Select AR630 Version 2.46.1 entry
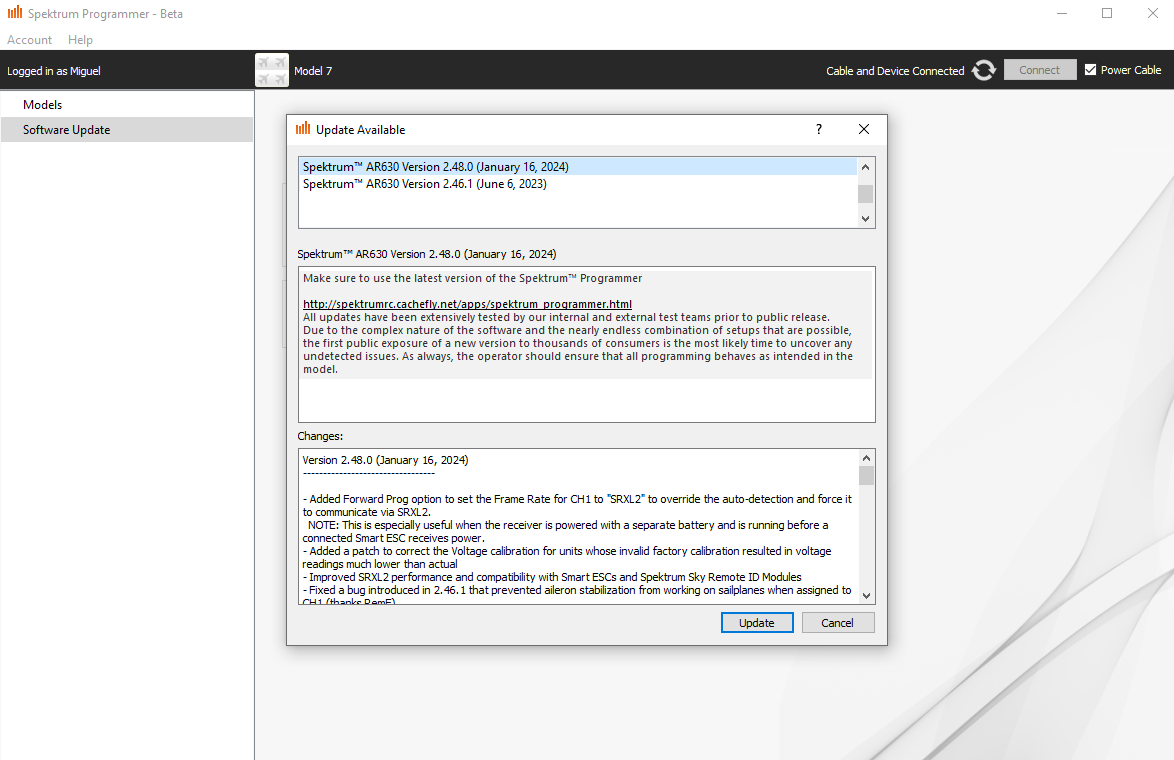1174x760 pixels. pyautogui.click(x=425, y=184)
